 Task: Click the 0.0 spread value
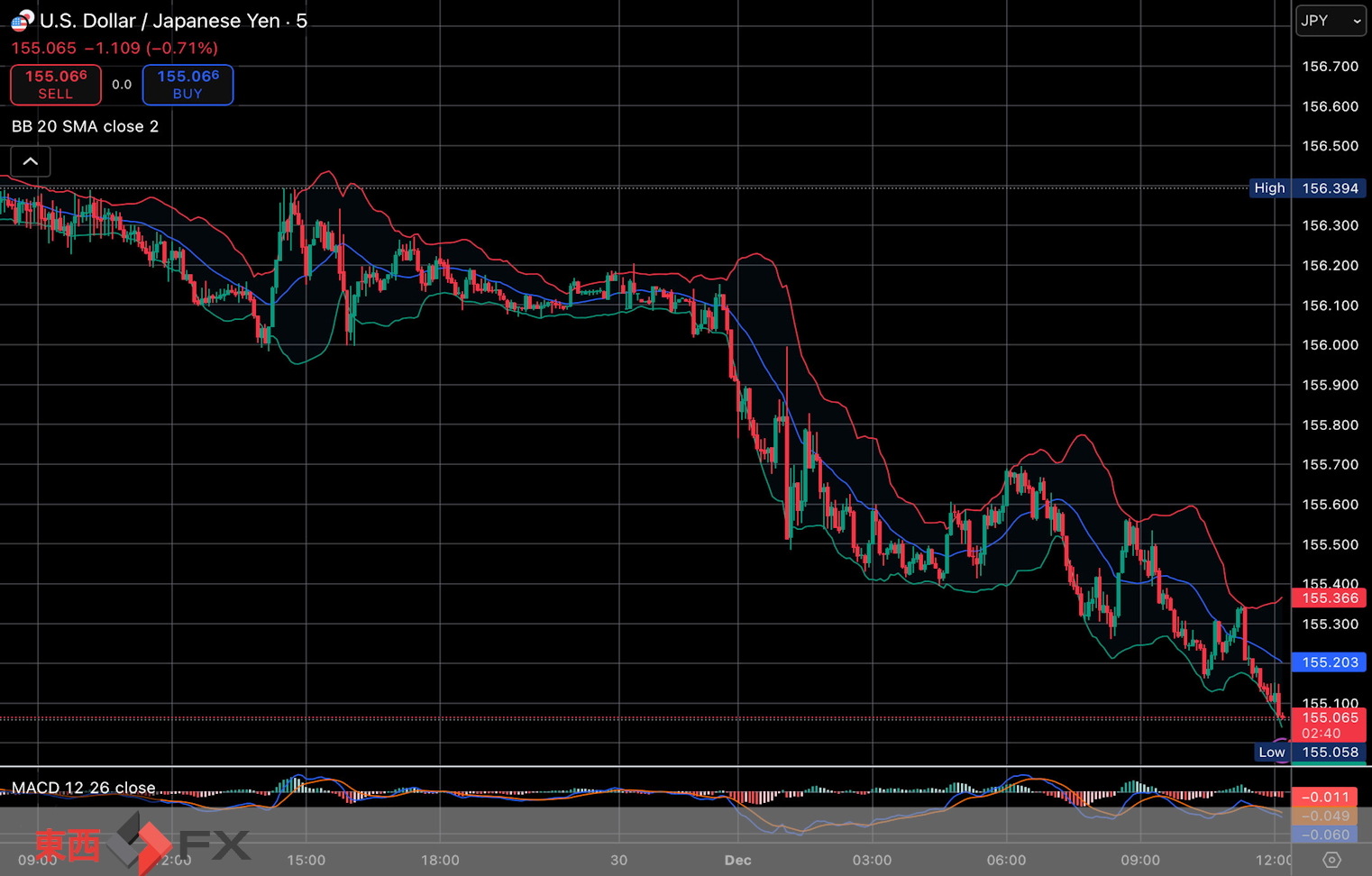click(122, 85)
